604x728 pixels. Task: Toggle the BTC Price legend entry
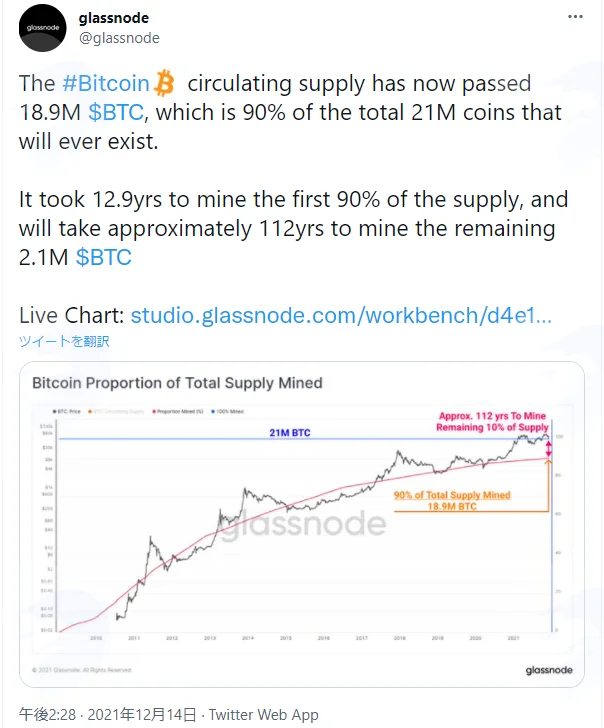67,411
